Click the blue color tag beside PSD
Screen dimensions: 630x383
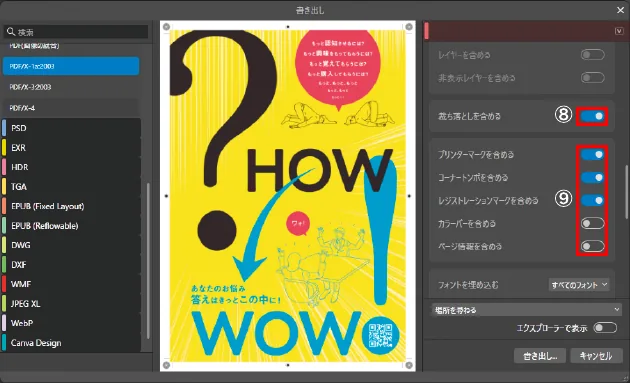[4, 128]
